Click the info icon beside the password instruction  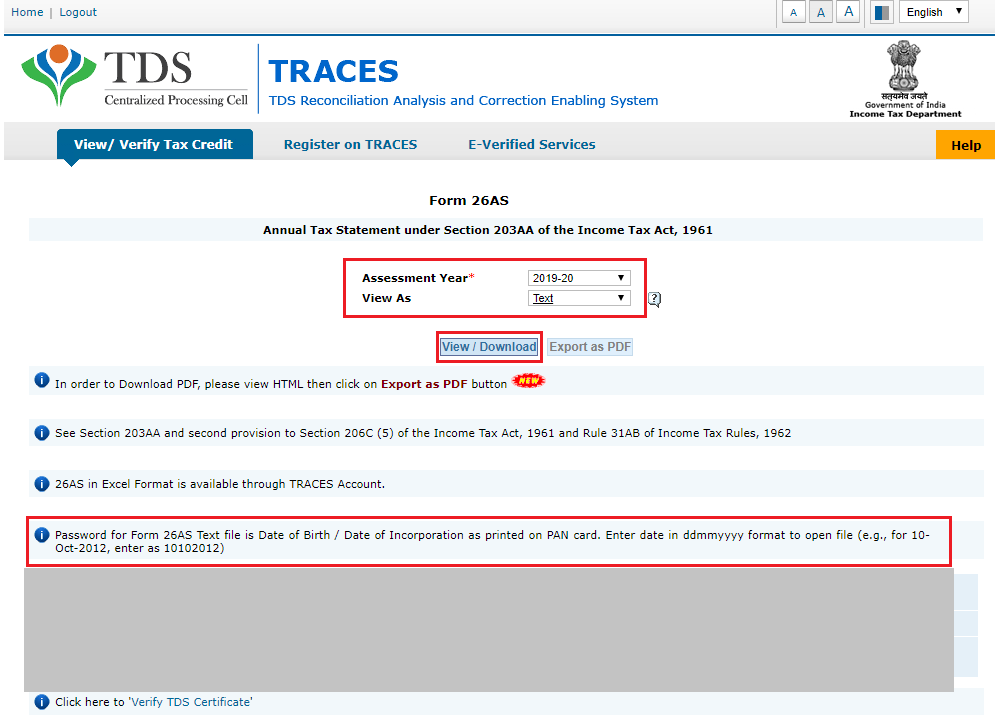pos(41,534)
